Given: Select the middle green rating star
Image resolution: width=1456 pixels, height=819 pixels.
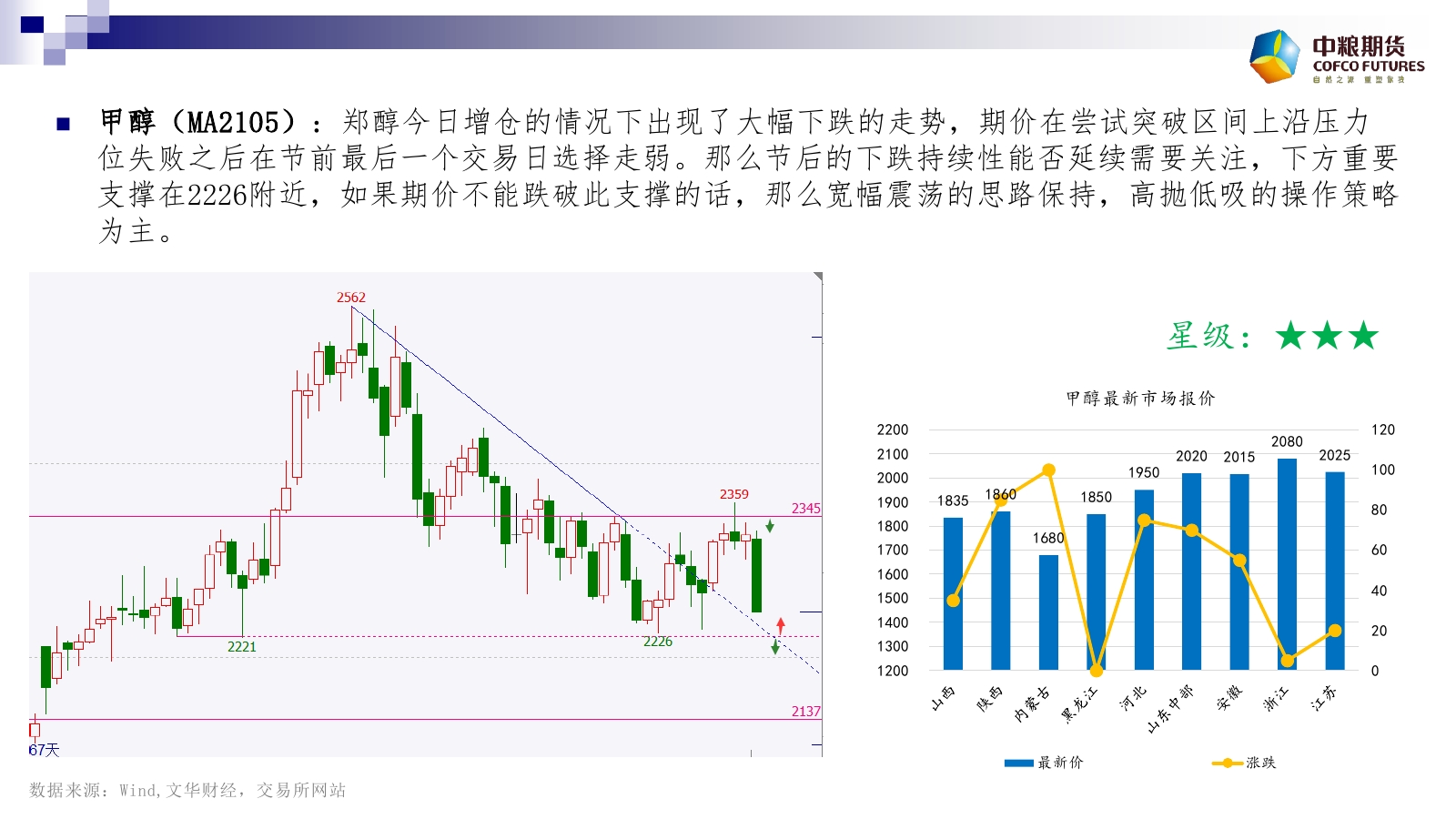Looking at the screenshot, I should pyautogui.click(x=1327, y=336).
